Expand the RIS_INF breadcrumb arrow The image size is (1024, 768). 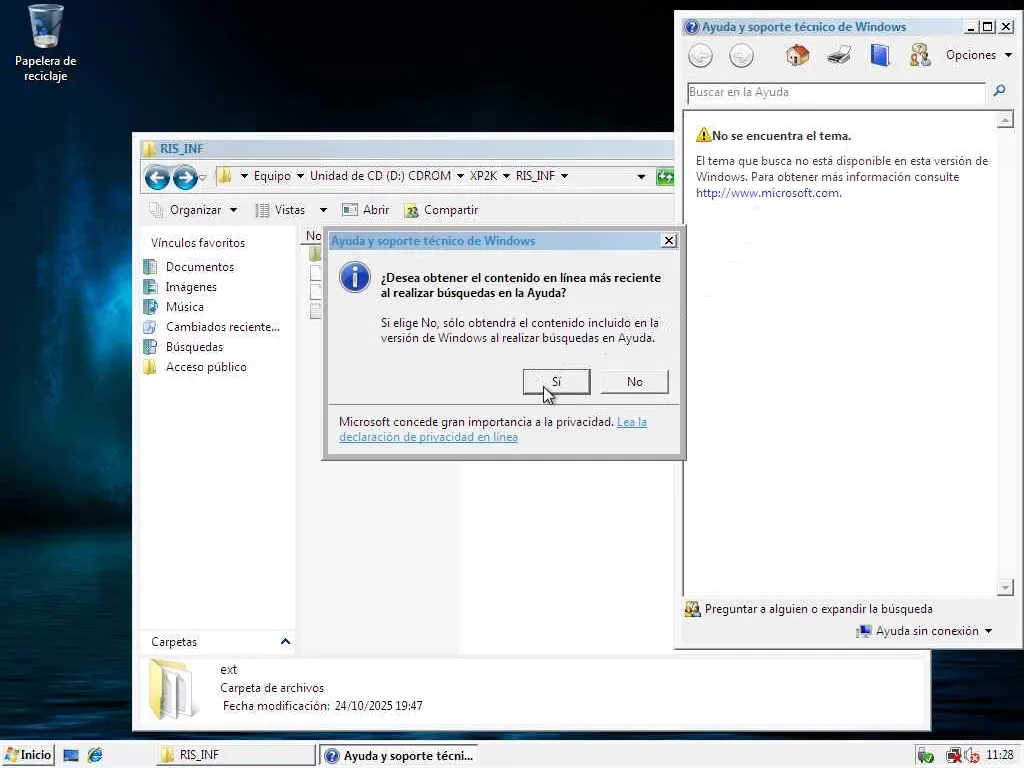(x=564, y=176)
